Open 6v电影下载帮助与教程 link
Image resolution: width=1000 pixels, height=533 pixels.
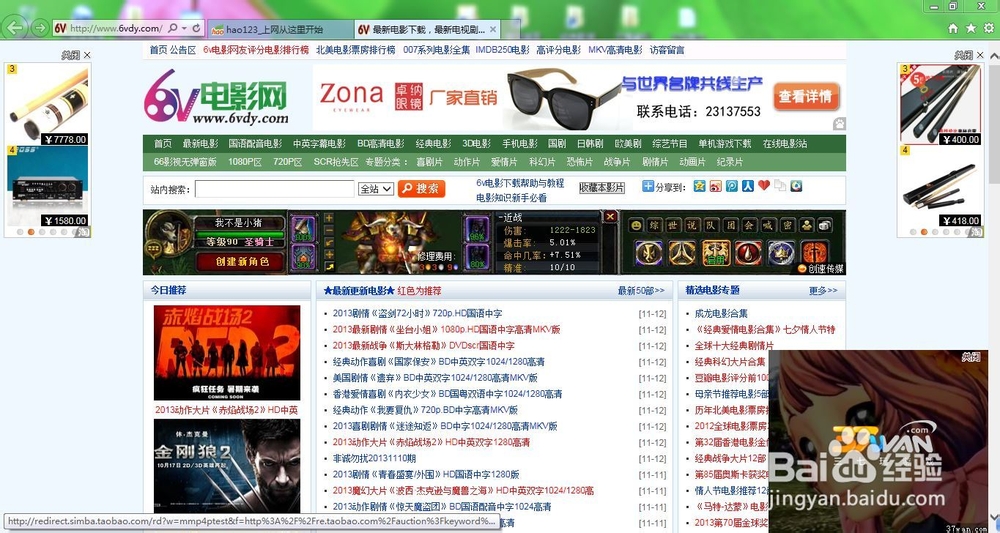pos(520,183)
